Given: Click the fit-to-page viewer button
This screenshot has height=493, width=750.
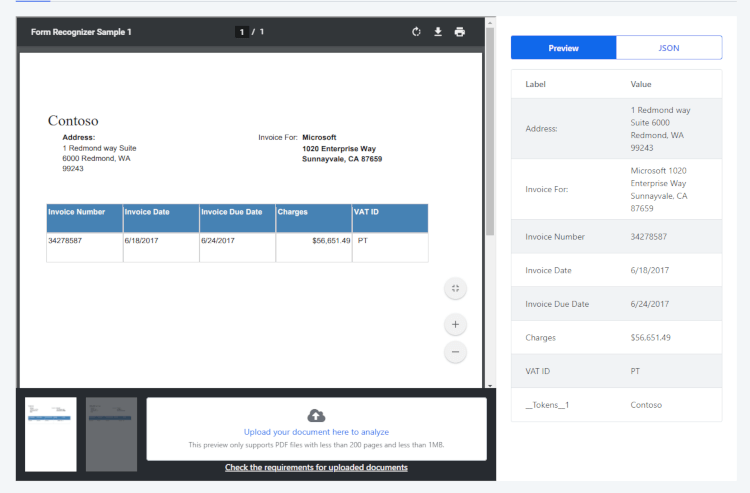Looking at the screenshot, I should coord(455,288).
